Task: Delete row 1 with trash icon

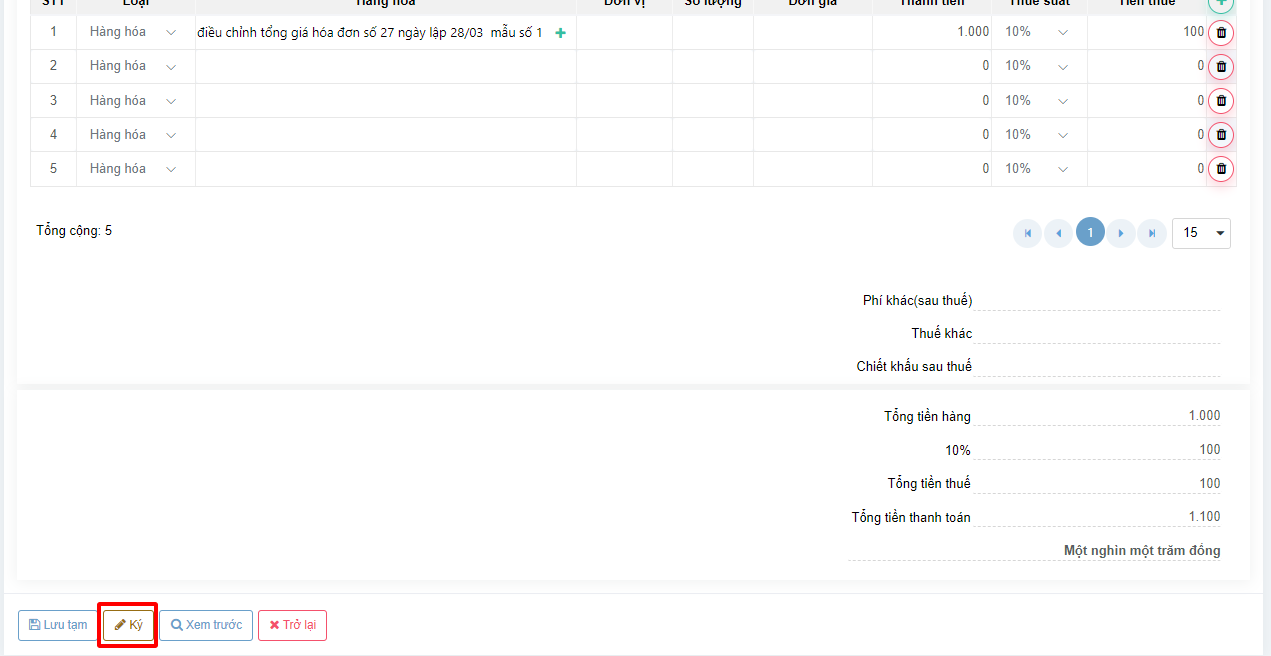Action: coord(1221,32)
